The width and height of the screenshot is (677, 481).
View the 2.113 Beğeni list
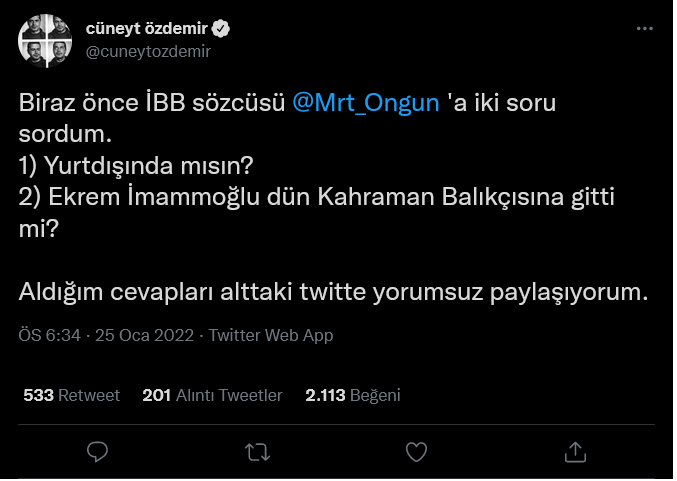[x=352, y=395]
